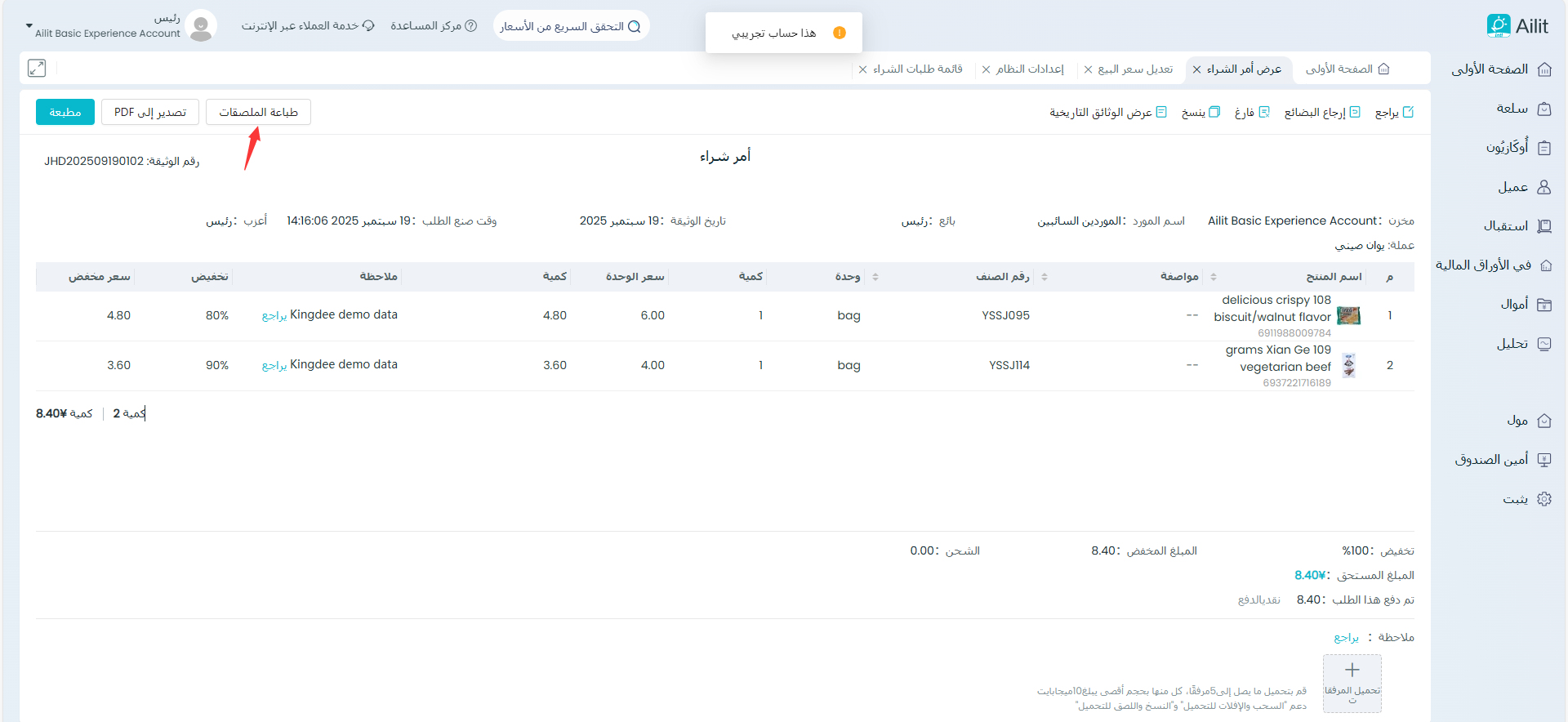Click عرض الوثائق التاريخية link
Image resolution: width=1568 pixels, height=722 pixels.
click(1107, 112)
